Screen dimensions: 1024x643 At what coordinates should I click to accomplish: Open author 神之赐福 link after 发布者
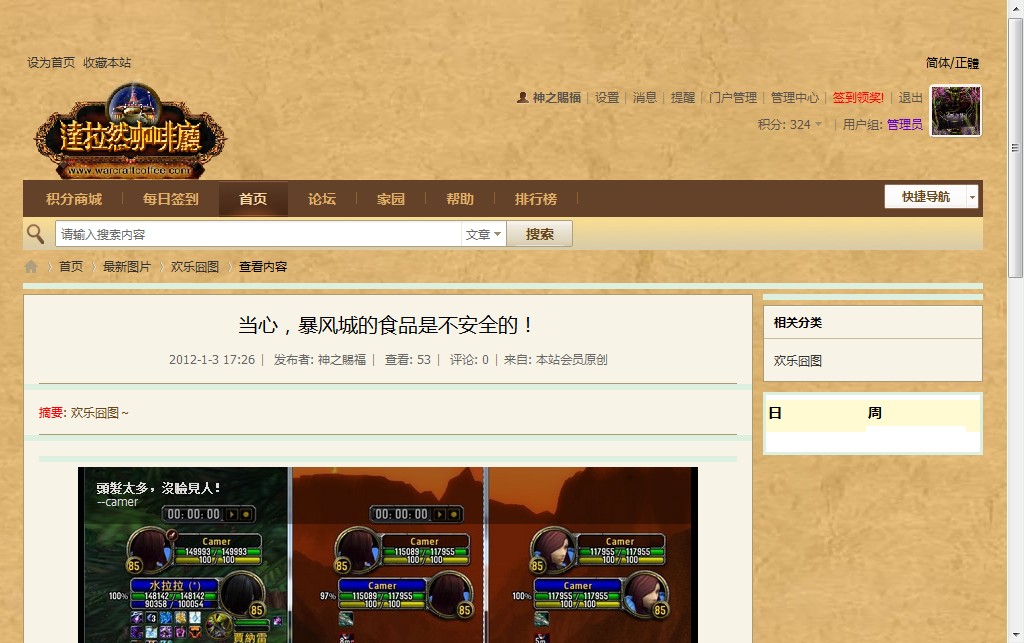pyautogui.click(x=342, y=359)
